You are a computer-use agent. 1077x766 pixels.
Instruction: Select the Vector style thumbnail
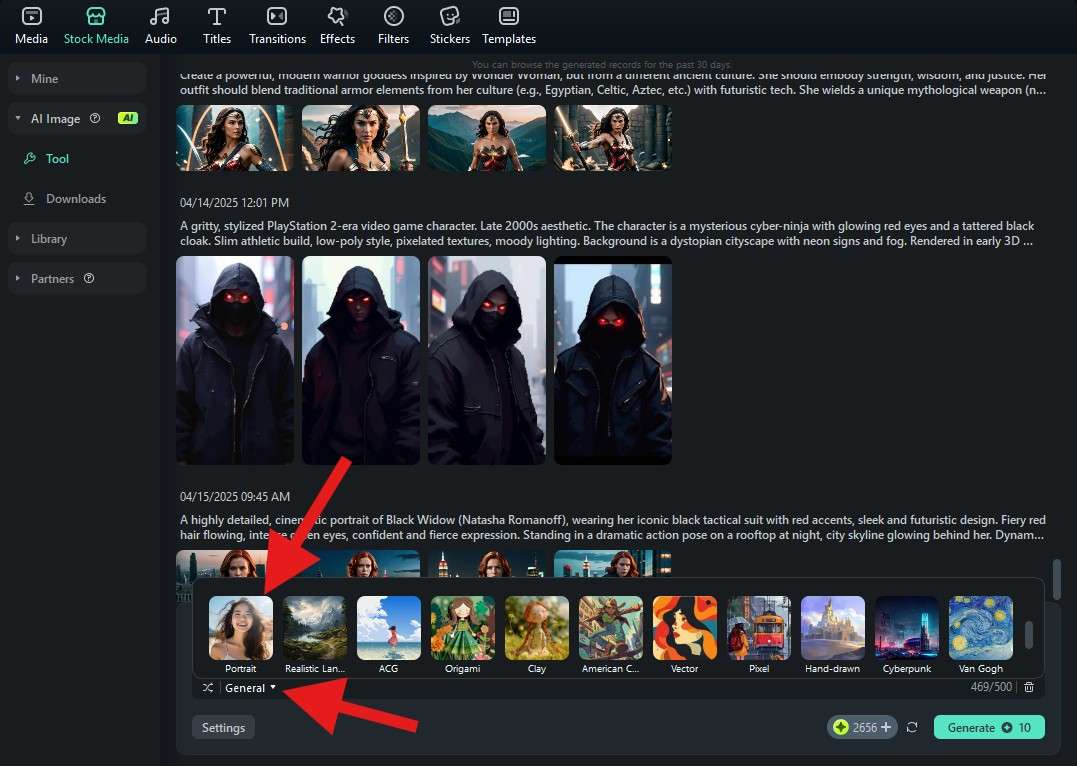tap(685, 628)
